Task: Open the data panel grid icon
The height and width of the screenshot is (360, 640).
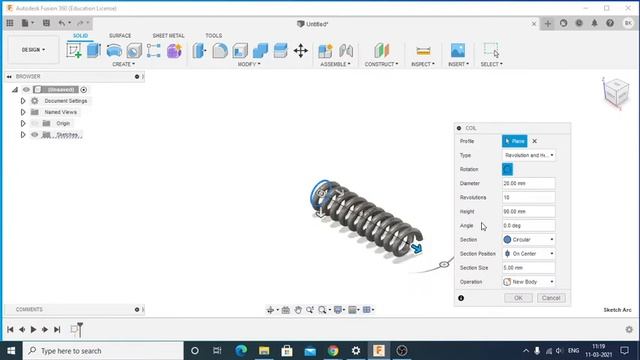Action: pos(10,23)
